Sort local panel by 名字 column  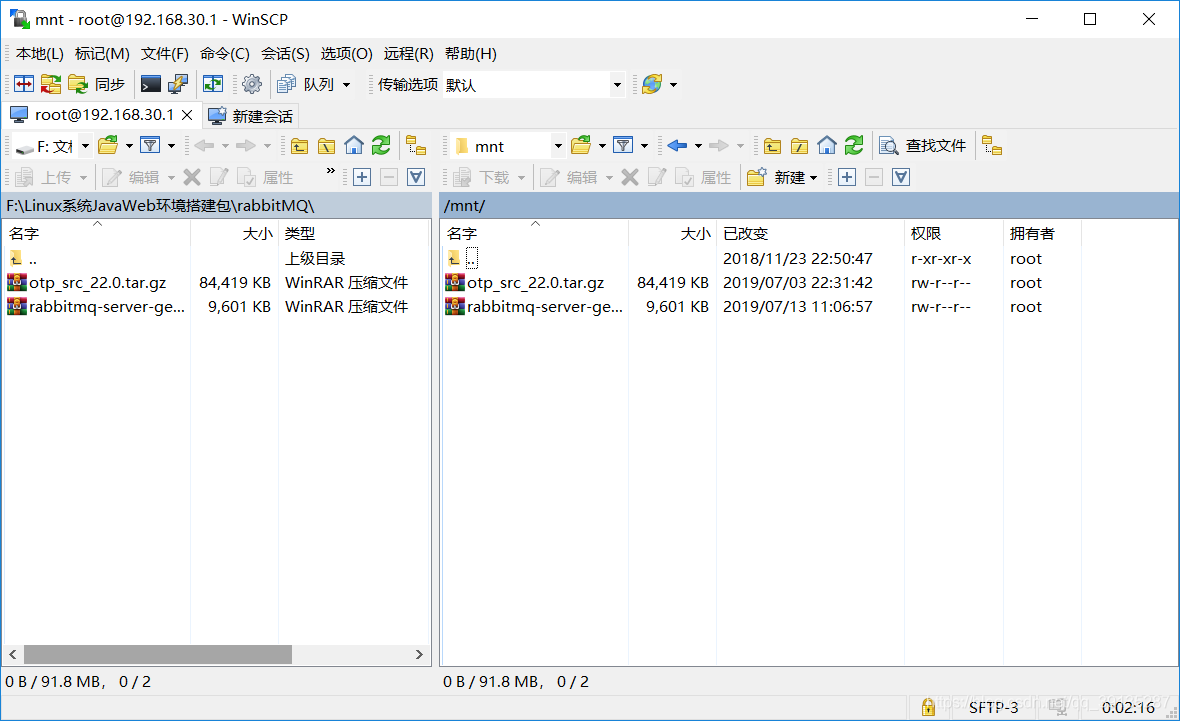pyautogui.click(x=96, y=233)
